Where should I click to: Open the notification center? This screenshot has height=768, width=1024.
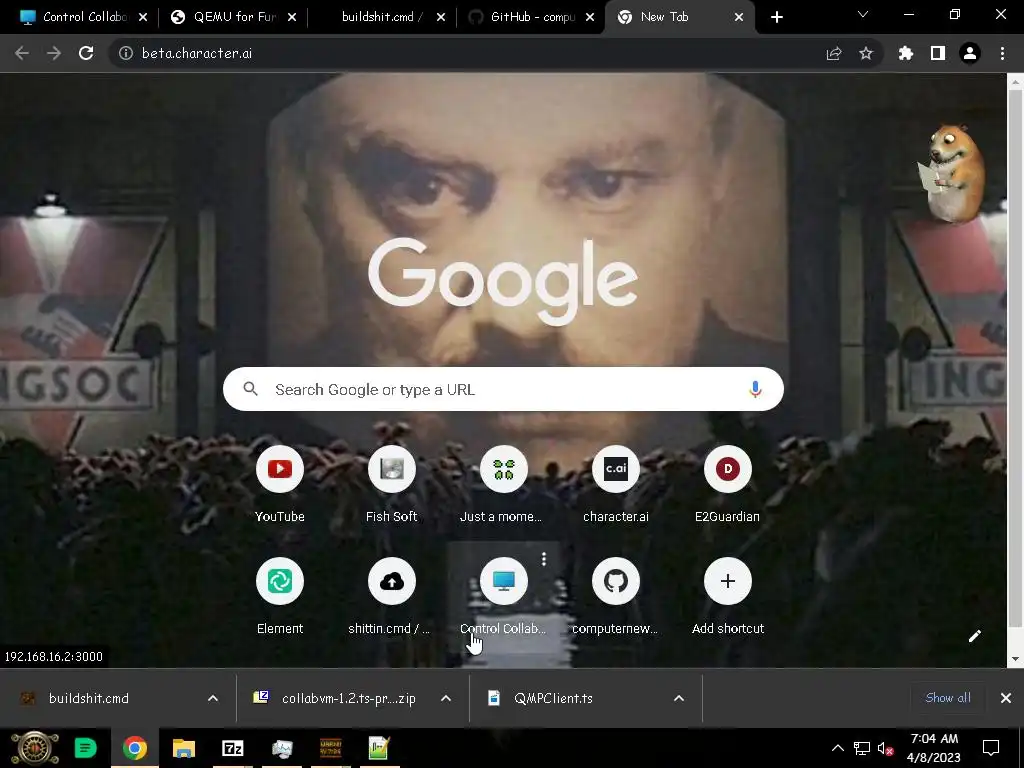coord(991,748)
